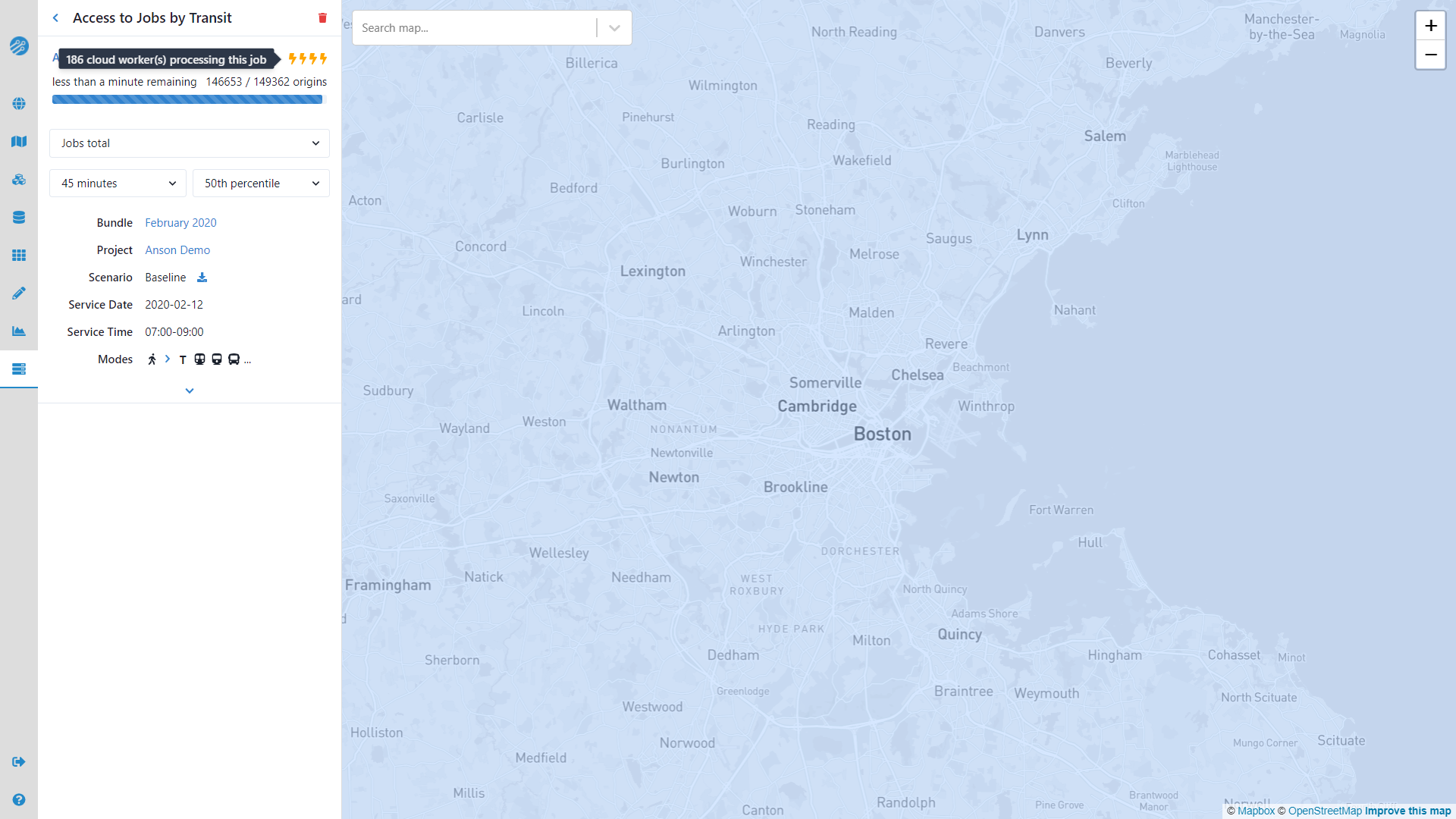1456x819 pixels.
Task: Click the download icon next to Baseline scenario
Action: 201,277
